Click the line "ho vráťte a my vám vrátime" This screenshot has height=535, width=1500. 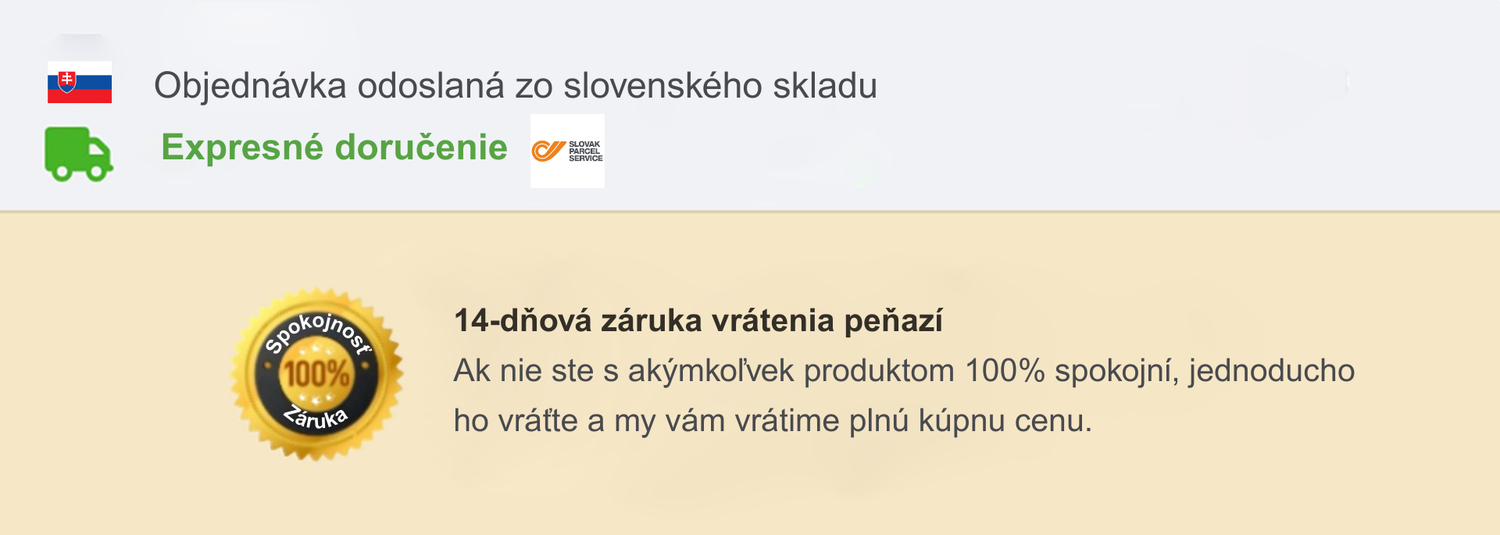point(772,420)
